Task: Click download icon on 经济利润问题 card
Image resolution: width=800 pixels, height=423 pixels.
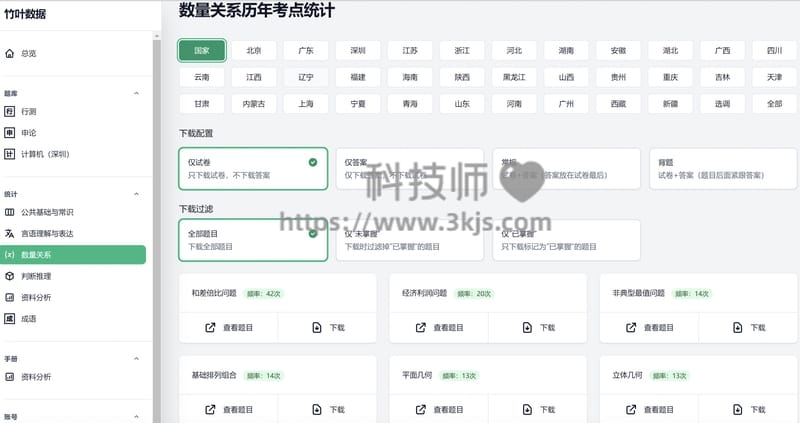Action: pyautogui.click(x=527, y=328)
